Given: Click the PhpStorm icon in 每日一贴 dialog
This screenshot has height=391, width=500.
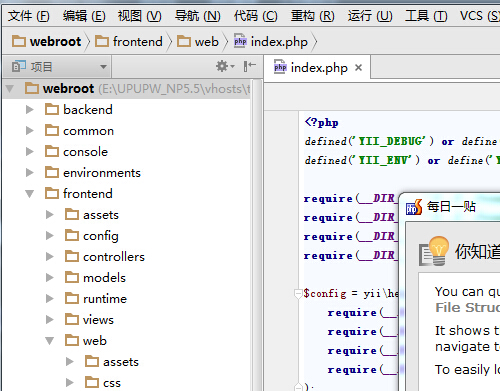Looking at the screenshot, I should pyautogui.click(x=414, y=207).
